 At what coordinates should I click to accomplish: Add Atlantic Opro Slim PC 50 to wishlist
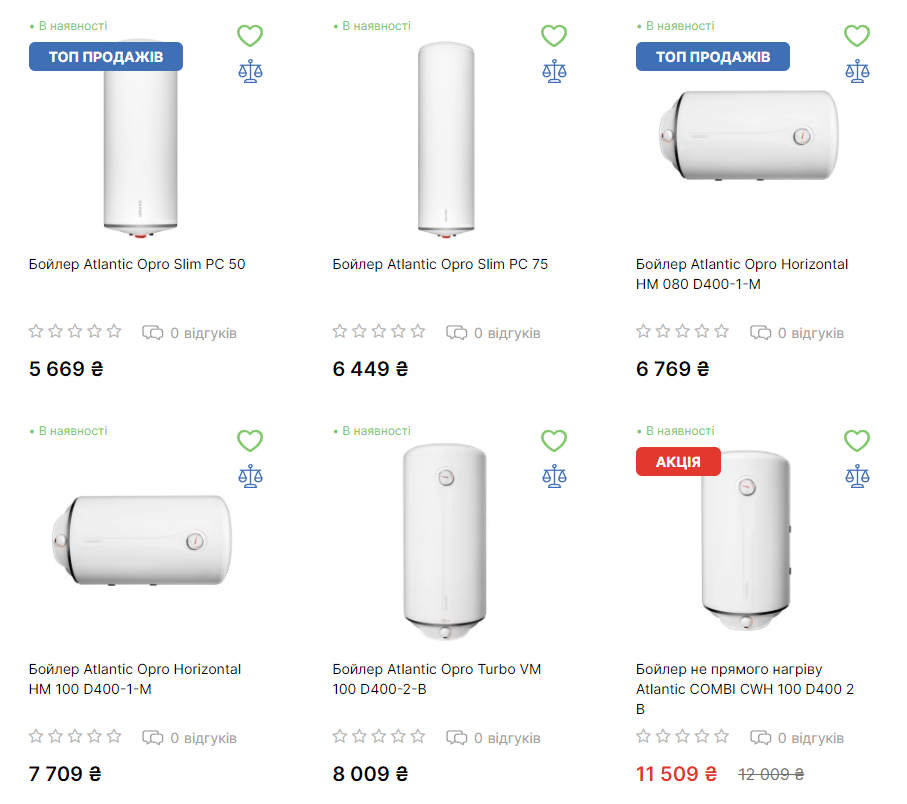point(250,36)
